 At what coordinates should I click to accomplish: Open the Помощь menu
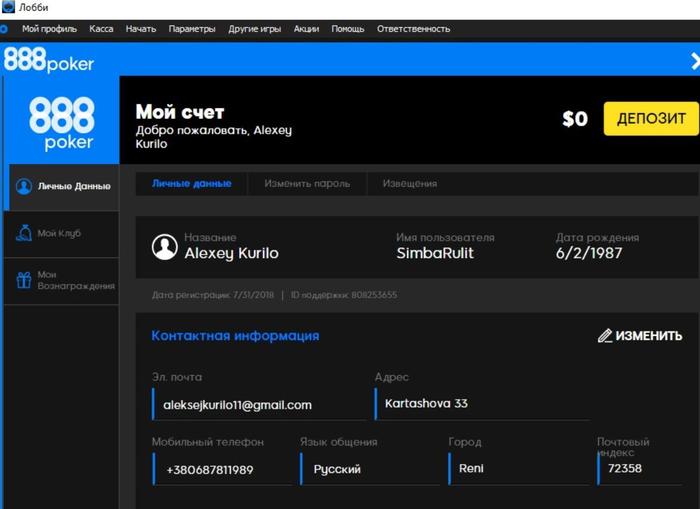(348, 29)
